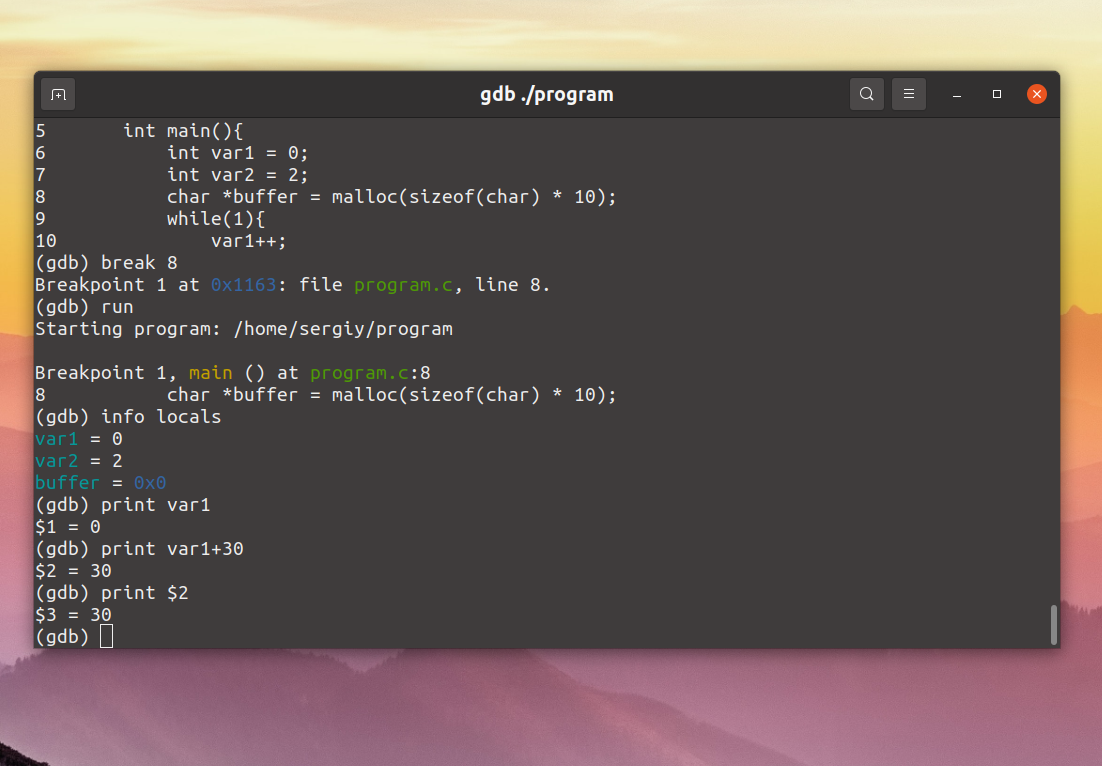This screenshot has height=766, width=1102.
Task: Open a new terminal tab
Action: tap(58, 94)
